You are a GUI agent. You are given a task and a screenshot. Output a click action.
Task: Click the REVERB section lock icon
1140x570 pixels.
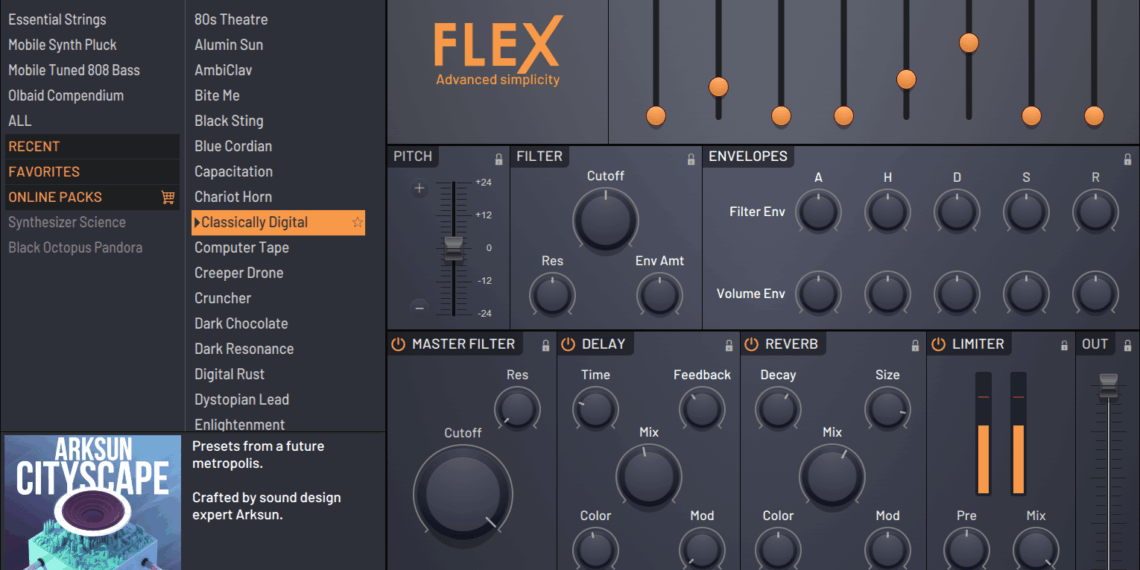[x=916, y=345]
